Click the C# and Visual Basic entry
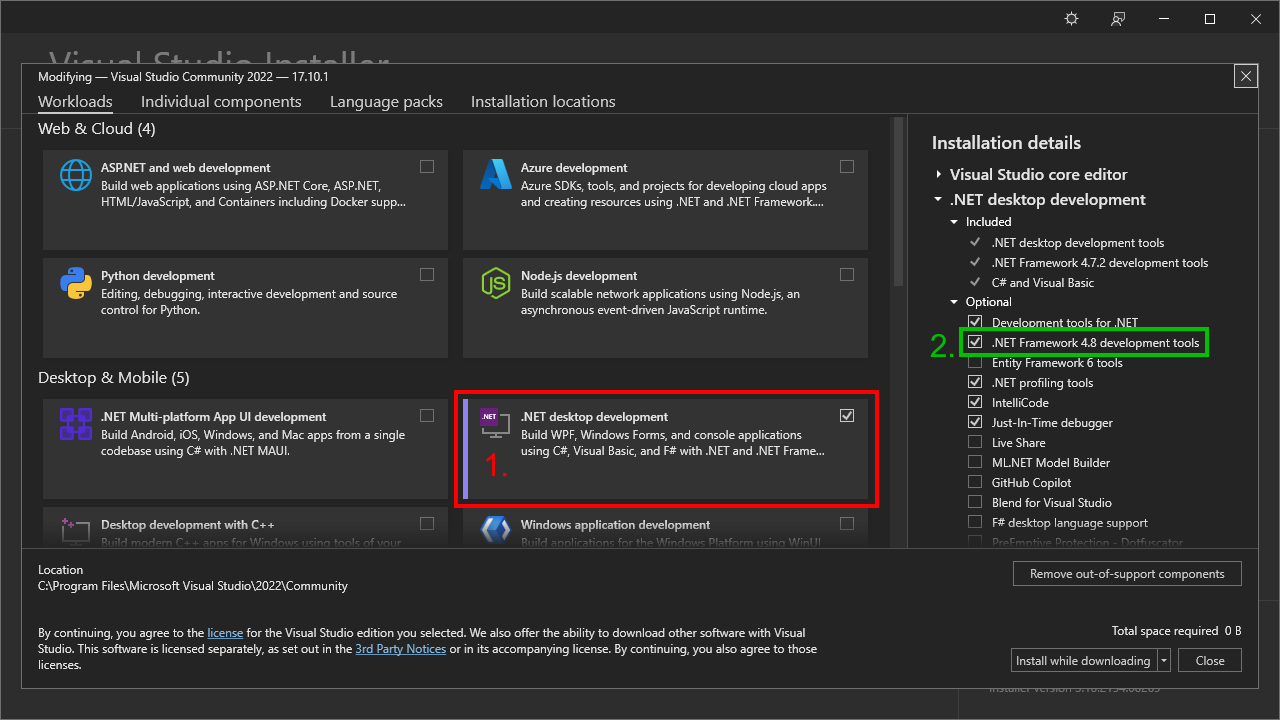This screenshot has height=720, width=1280. (1043, 283)
